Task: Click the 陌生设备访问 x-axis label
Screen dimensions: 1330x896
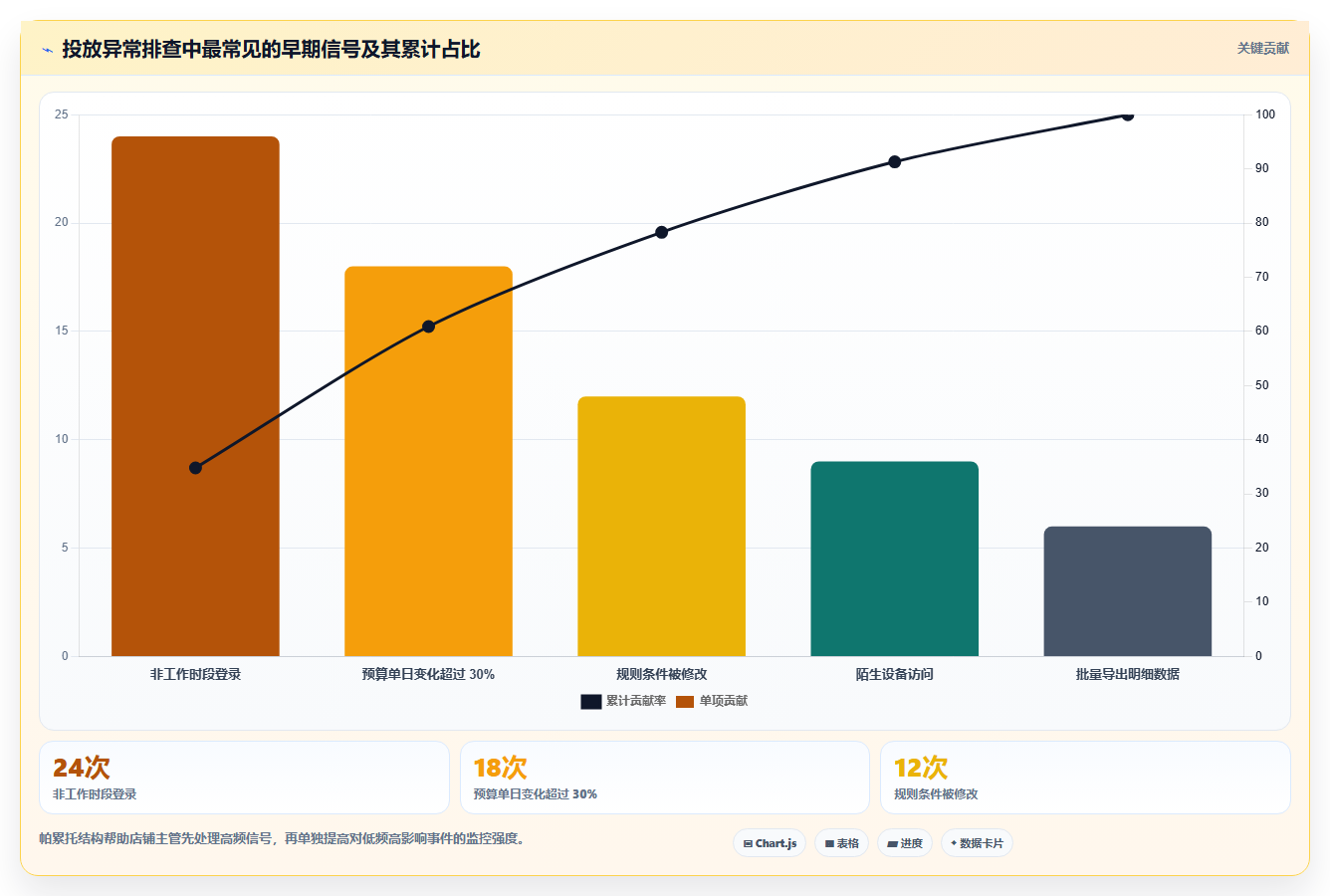Action: click(x=894, y=674)
